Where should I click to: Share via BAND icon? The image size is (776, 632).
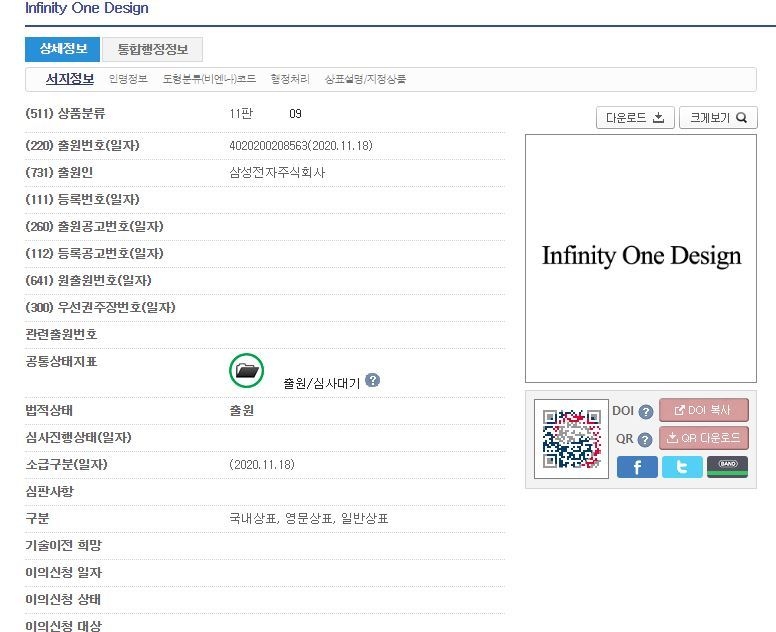pos(728,467)
